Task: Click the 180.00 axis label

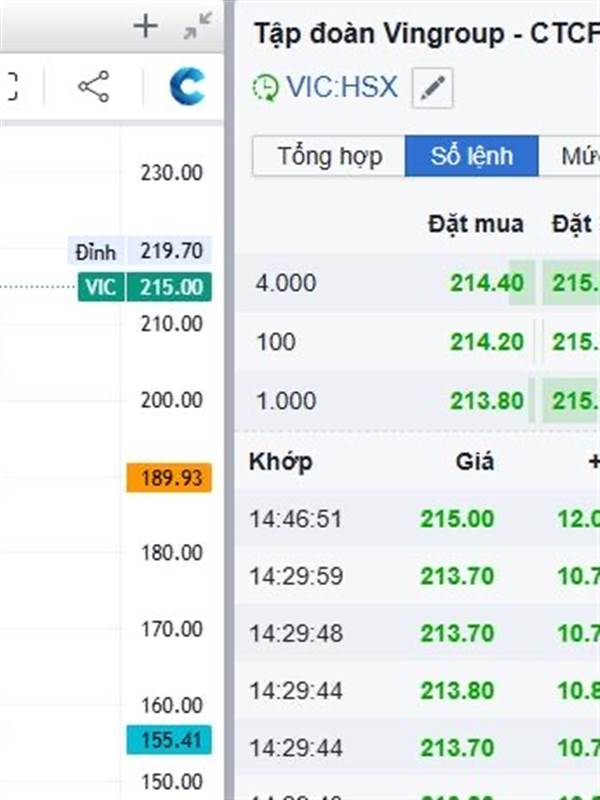Action: (171, 553)
